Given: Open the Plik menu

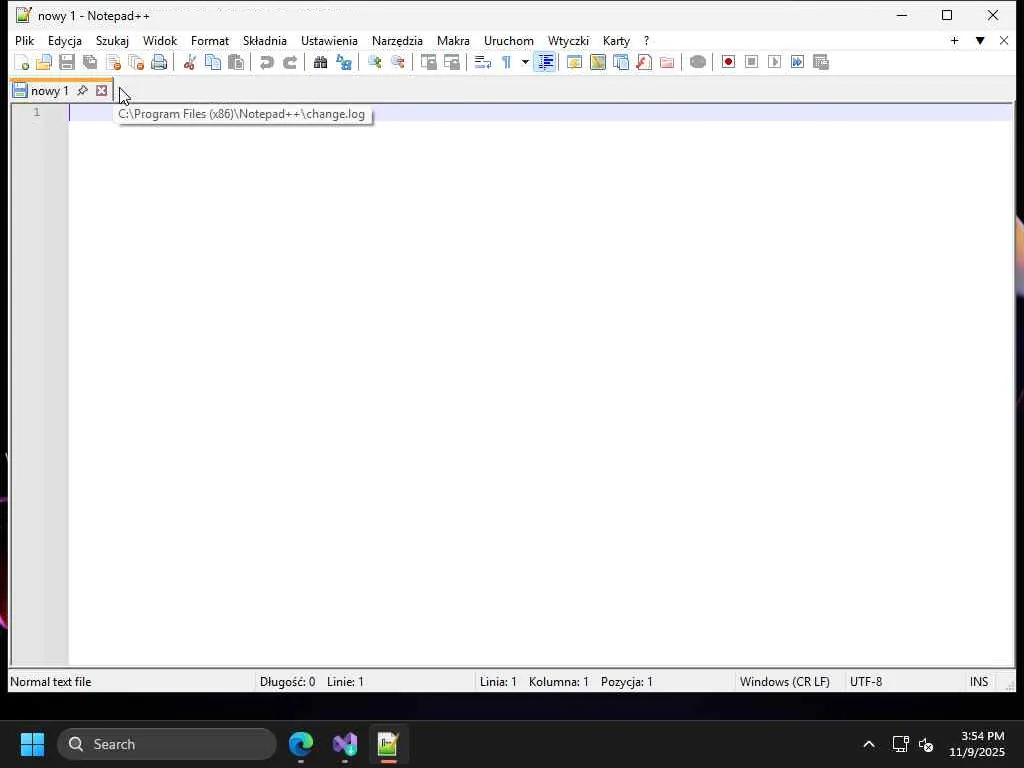Looking at the screenshot, I should pyautogui.click(x=24, y=40).
